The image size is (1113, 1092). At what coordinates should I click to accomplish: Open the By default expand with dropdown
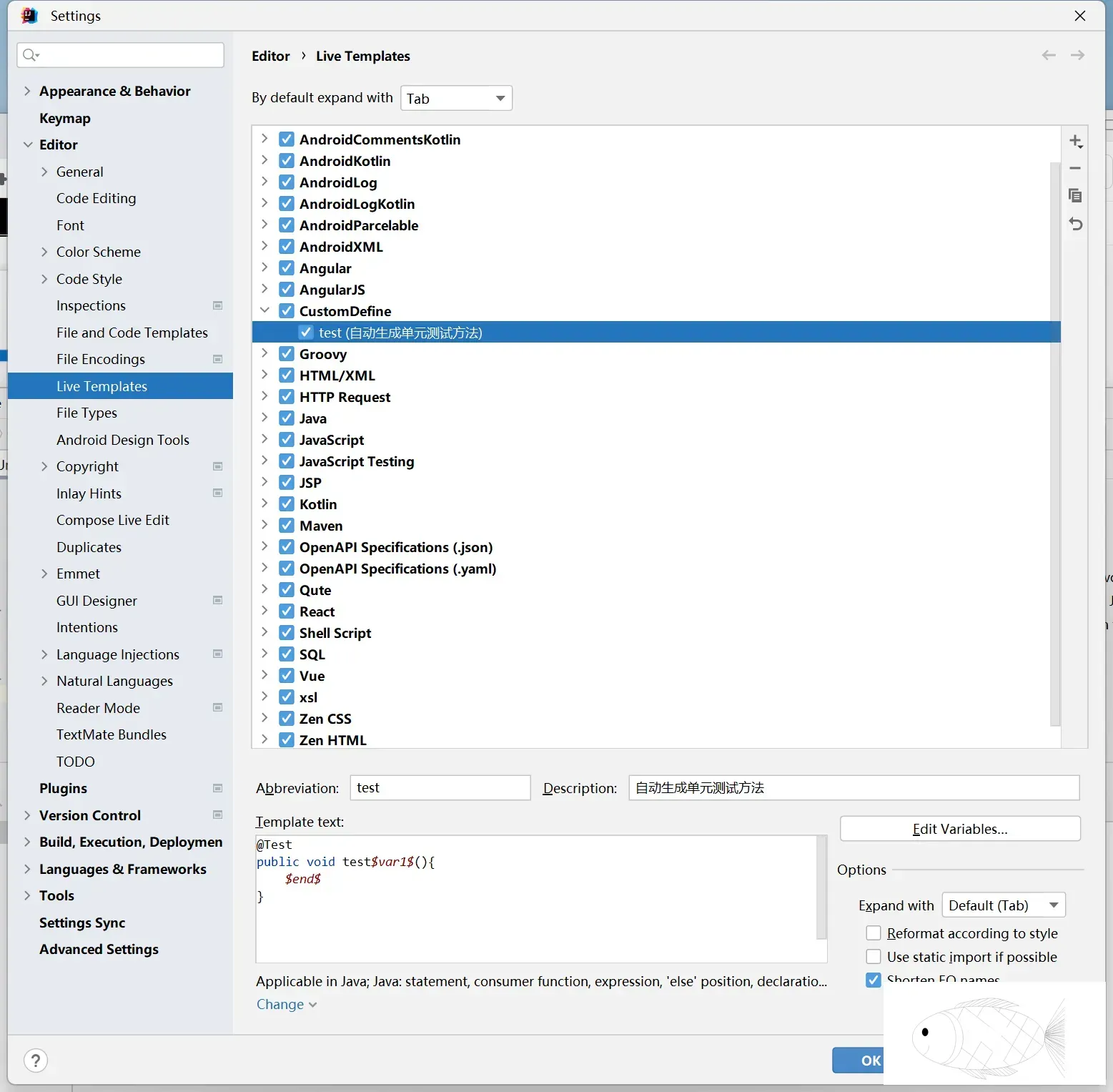coord(456,99)
